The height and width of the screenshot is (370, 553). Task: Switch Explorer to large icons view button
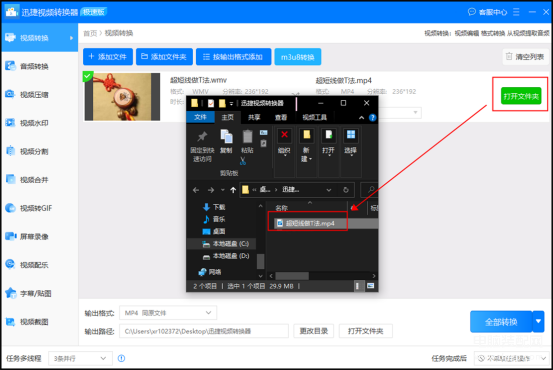(x=370, y=286)
